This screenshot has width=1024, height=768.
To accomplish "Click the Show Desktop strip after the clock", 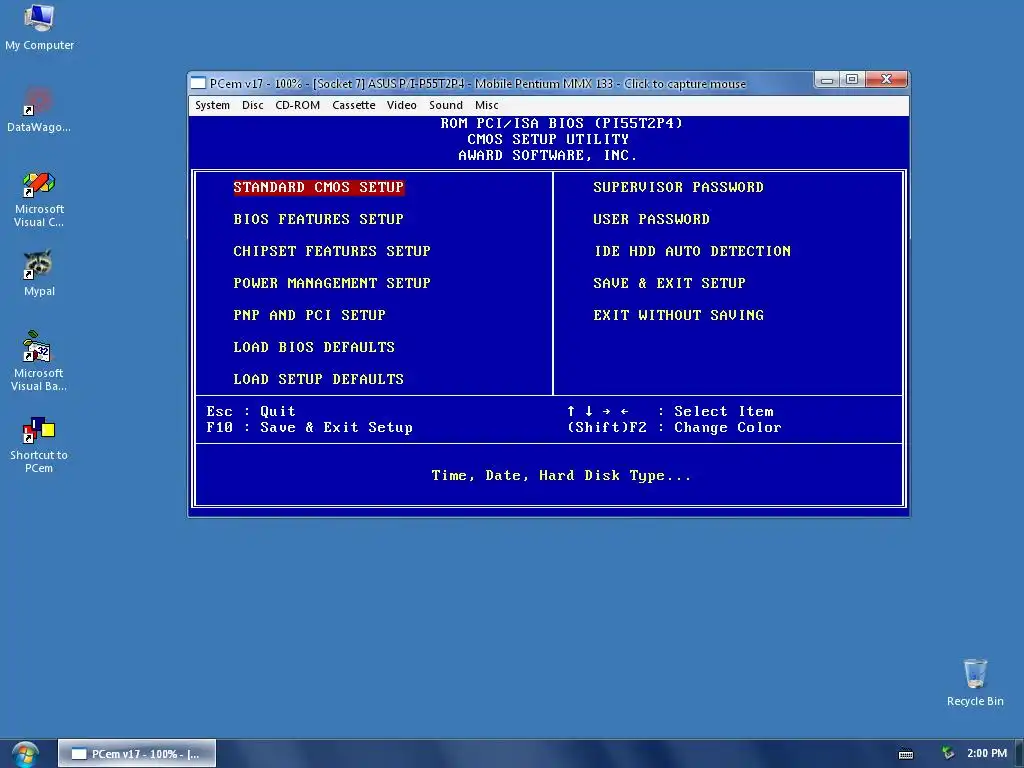I will pyautogui.click(x=1019, y=754).
